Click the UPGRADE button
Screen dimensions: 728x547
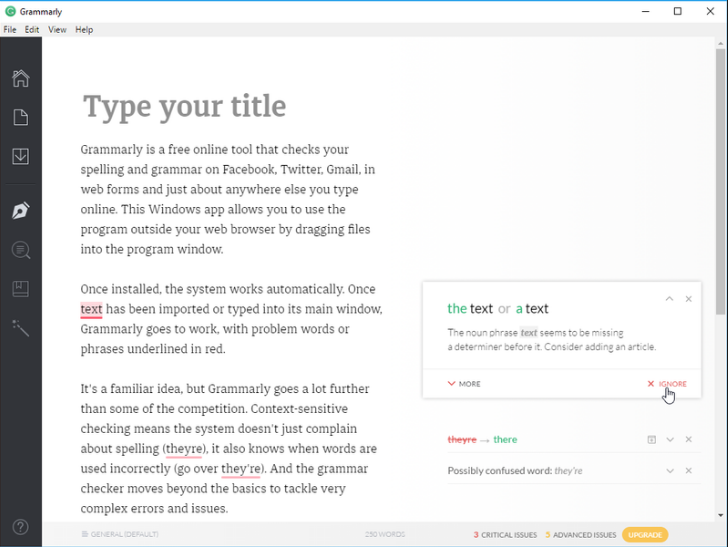[645, 534]
